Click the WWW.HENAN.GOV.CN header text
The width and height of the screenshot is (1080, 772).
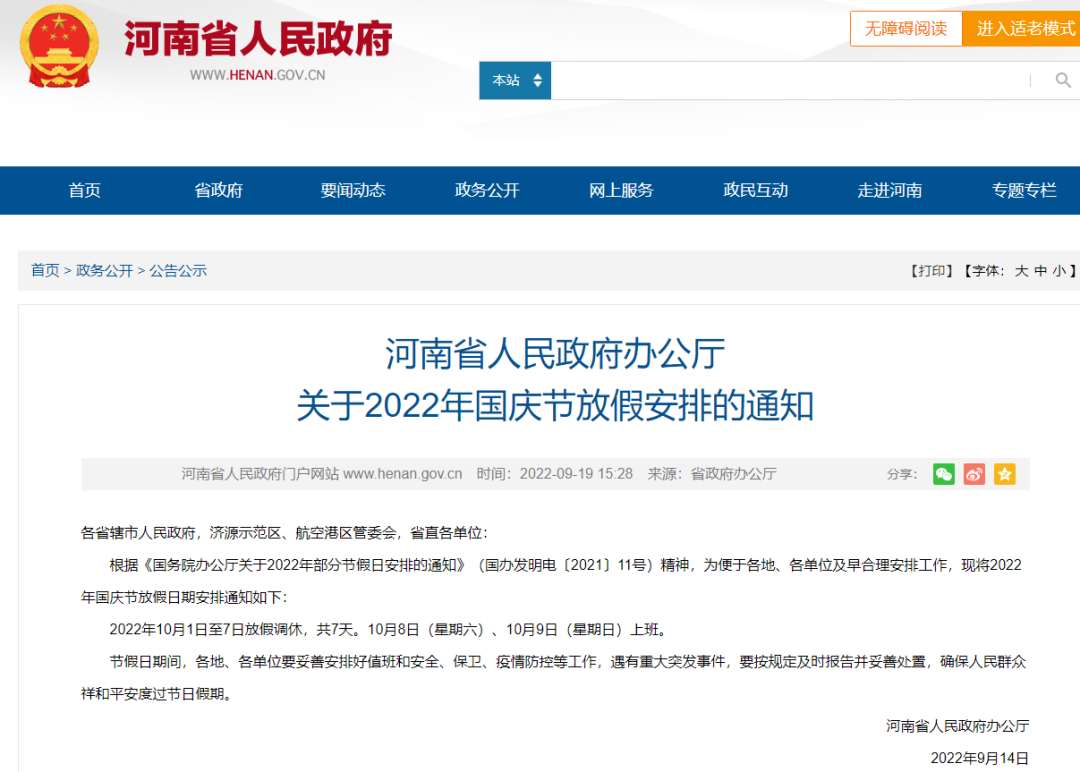tap(258, 75)
